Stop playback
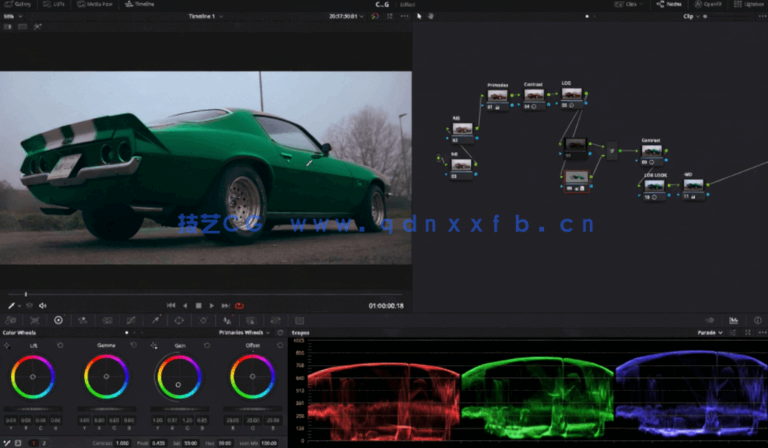The image size is (768, 448). click(x=198, y=306)
